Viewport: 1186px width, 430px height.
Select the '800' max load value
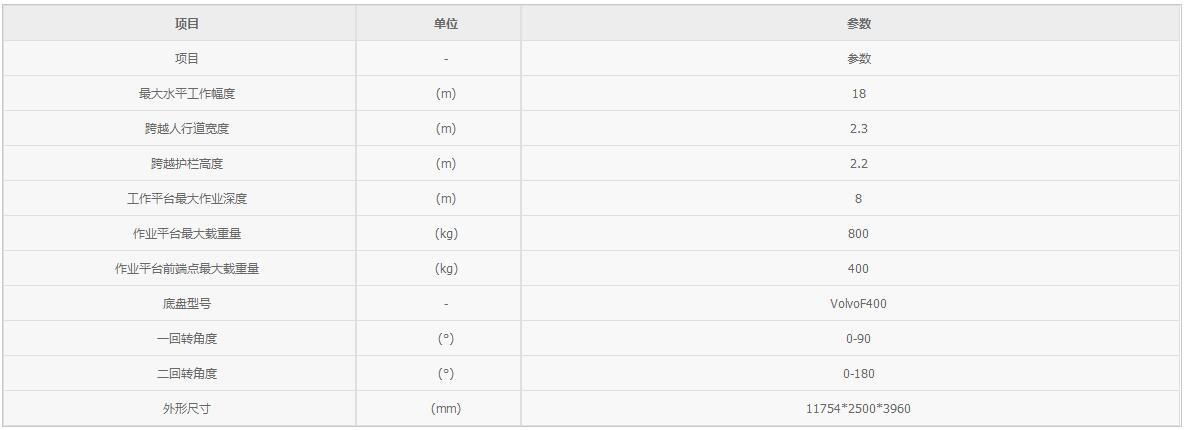[x=858, y=234]
